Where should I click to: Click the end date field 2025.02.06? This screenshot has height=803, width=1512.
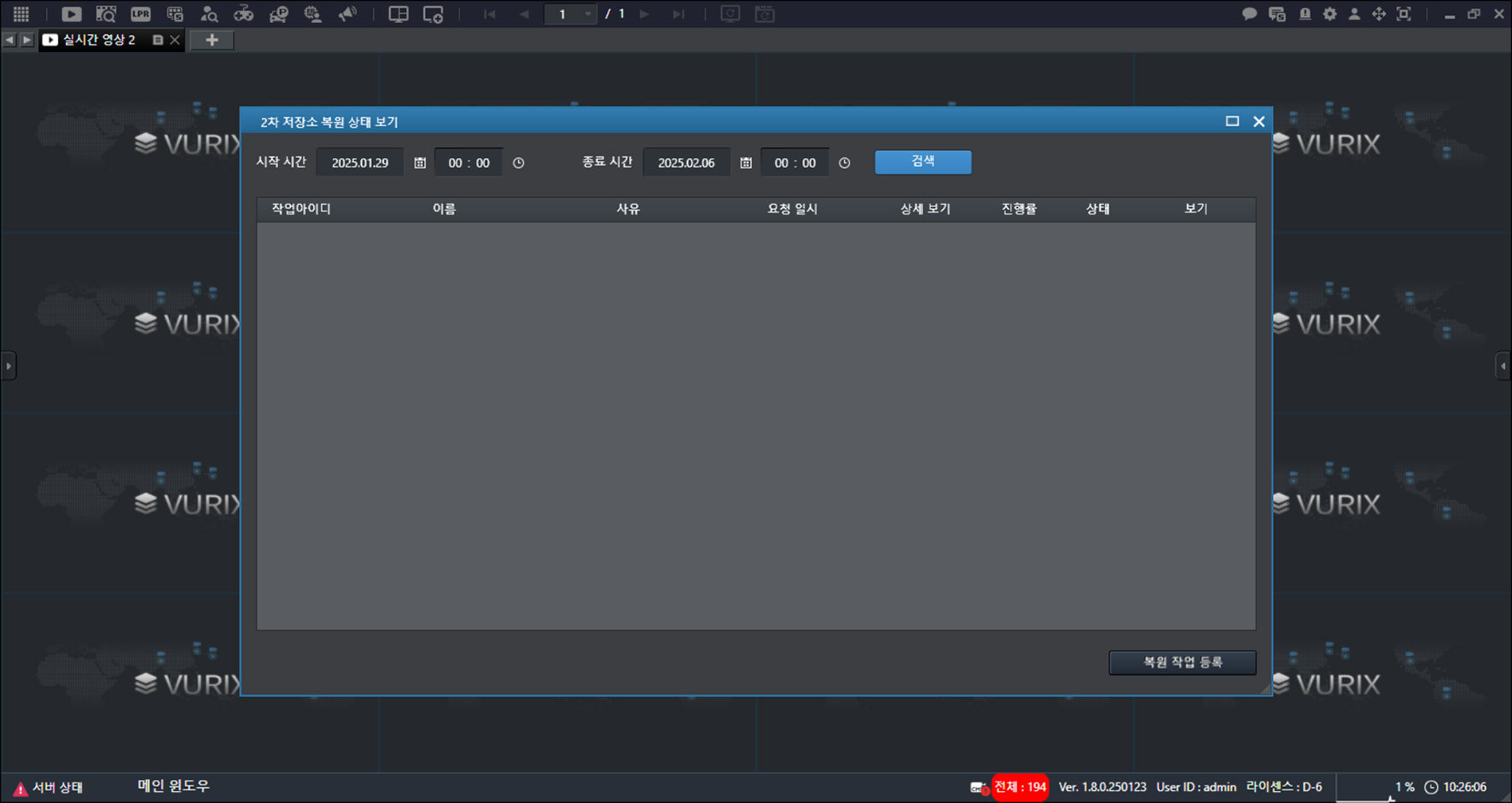687,163
